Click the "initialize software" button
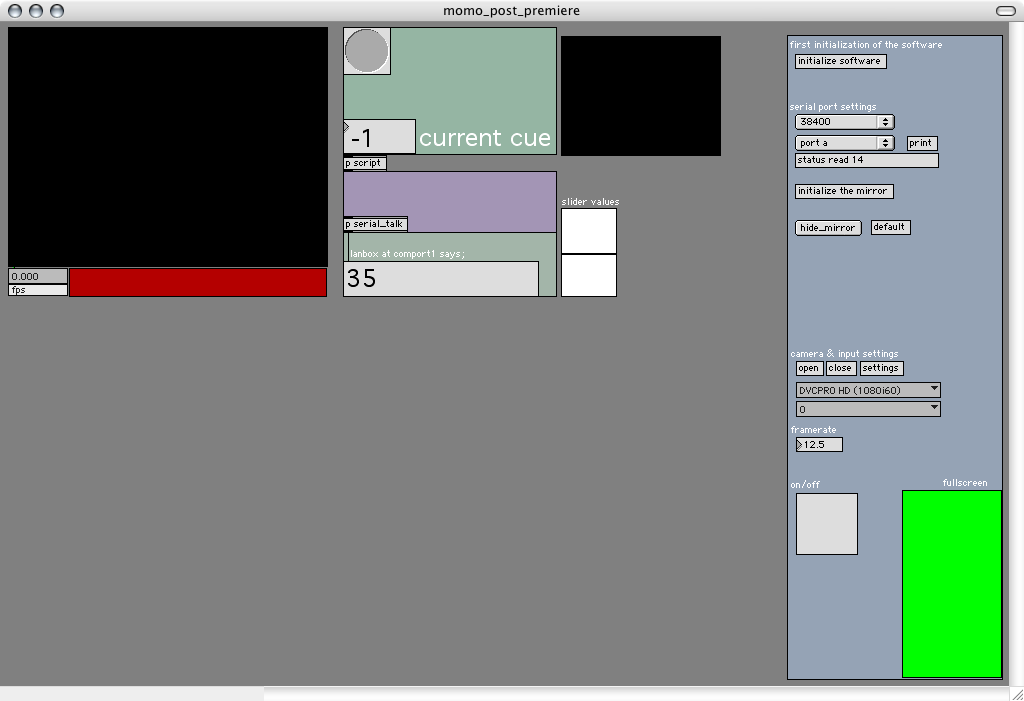The height and width of the screenshot is (701, 1024). (840, 61)
